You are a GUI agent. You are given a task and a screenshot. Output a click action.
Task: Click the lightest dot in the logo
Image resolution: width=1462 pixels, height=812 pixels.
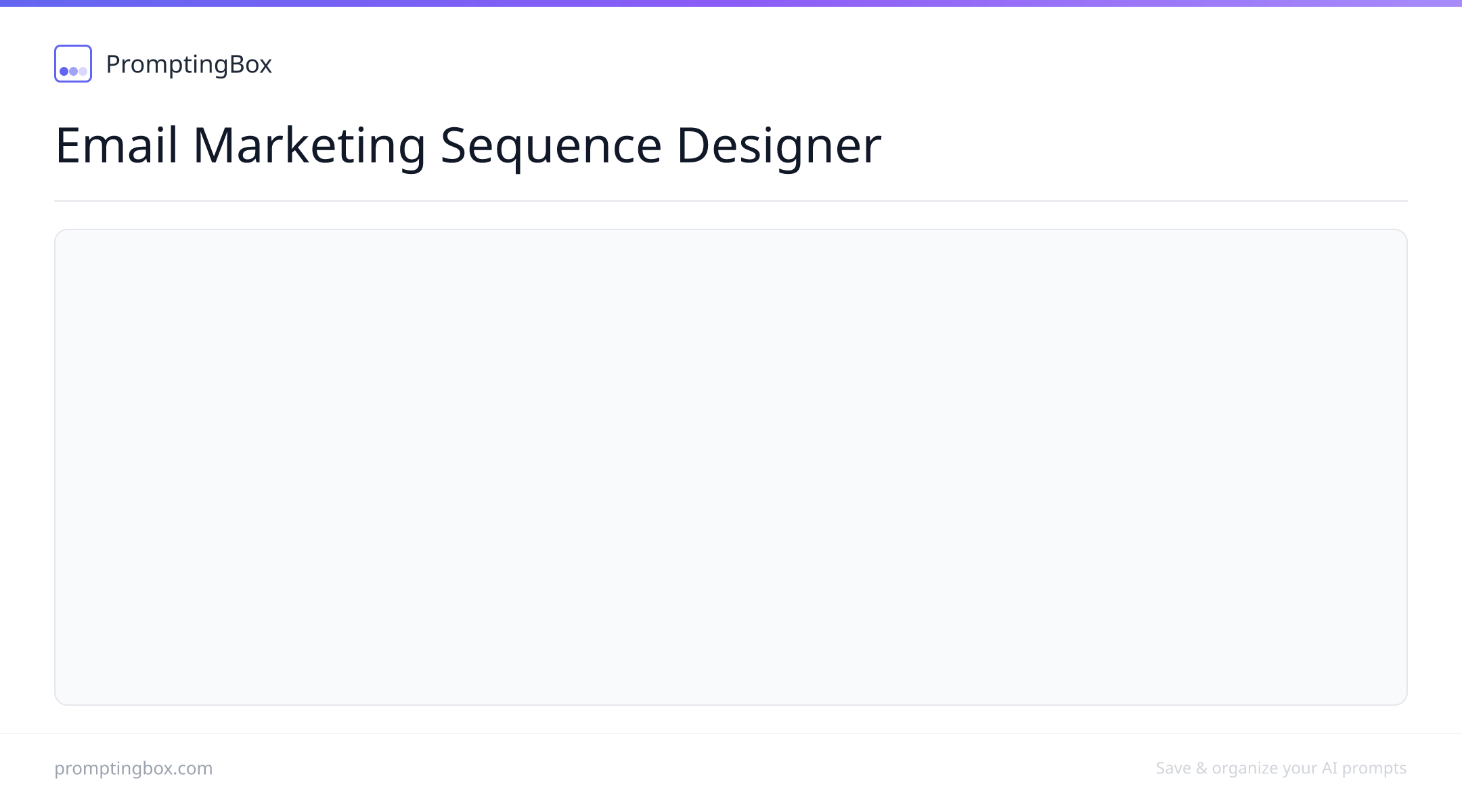83,71
